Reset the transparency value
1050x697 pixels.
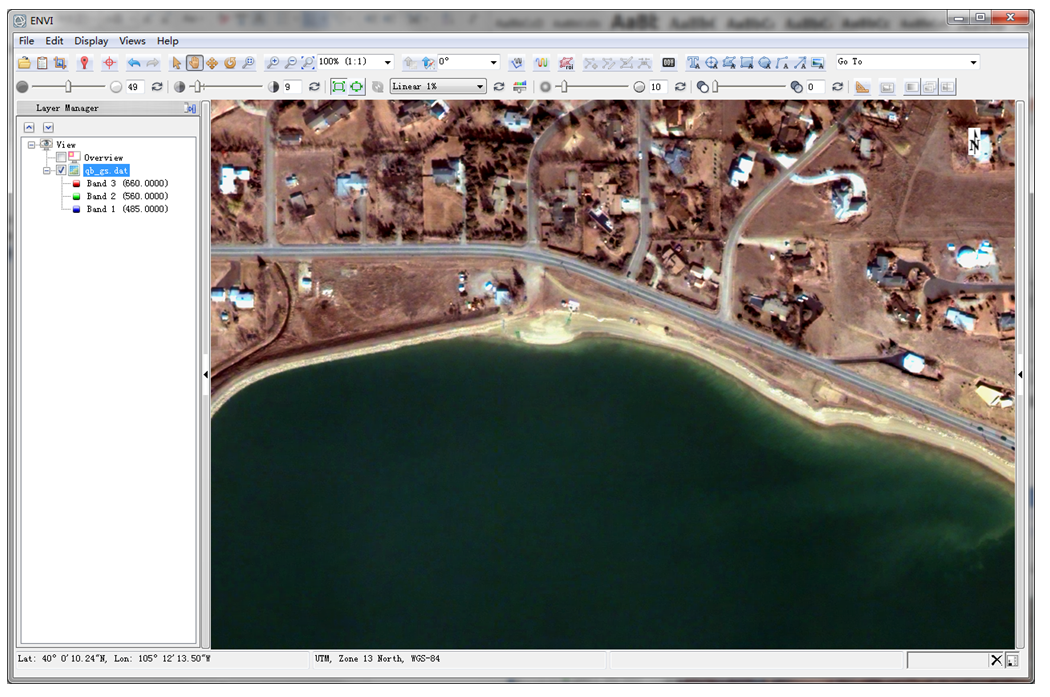pyautogui.click(x=838, y=87)
